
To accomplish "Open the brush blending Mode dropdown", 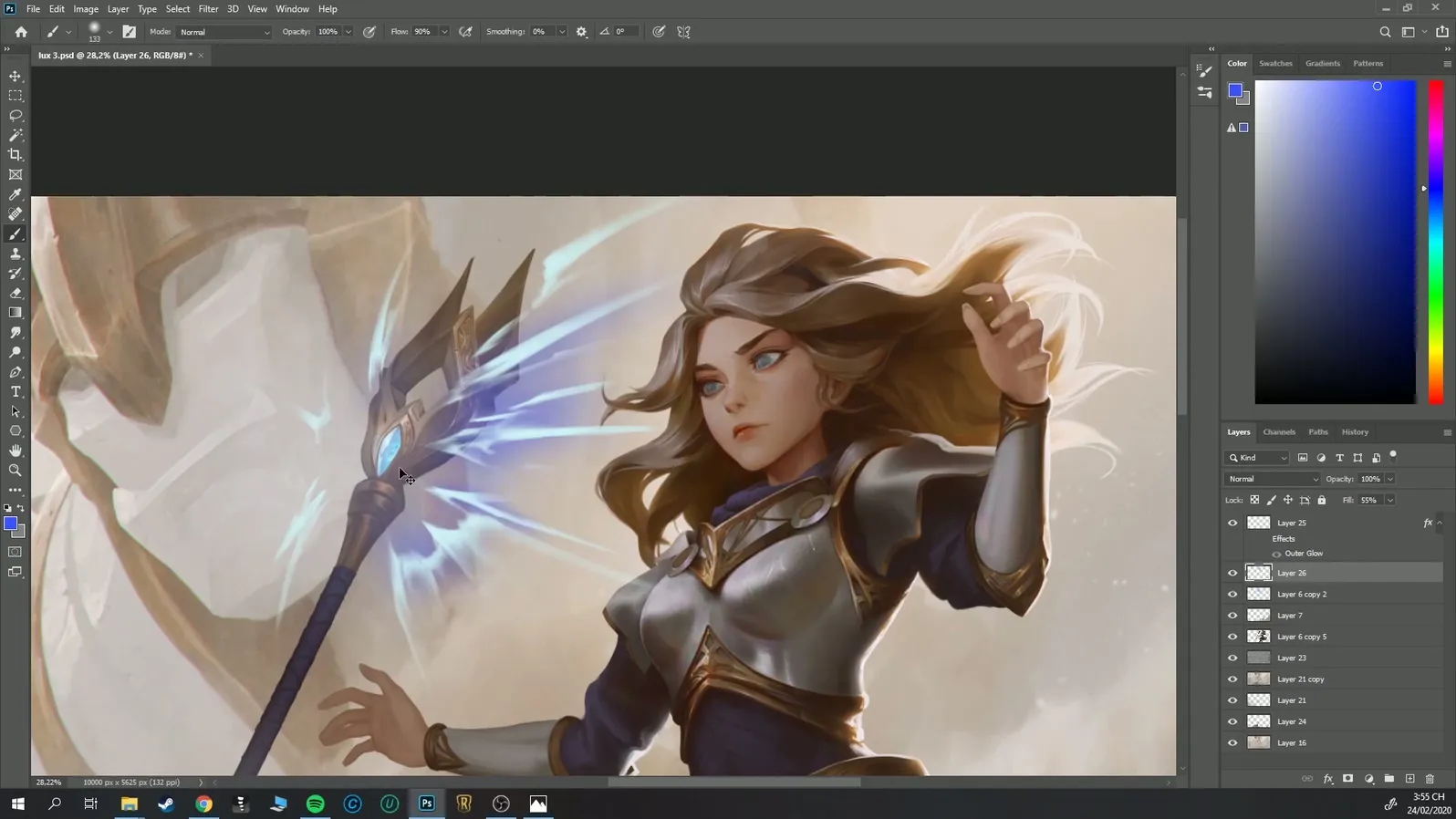I will tap(224, 32).
